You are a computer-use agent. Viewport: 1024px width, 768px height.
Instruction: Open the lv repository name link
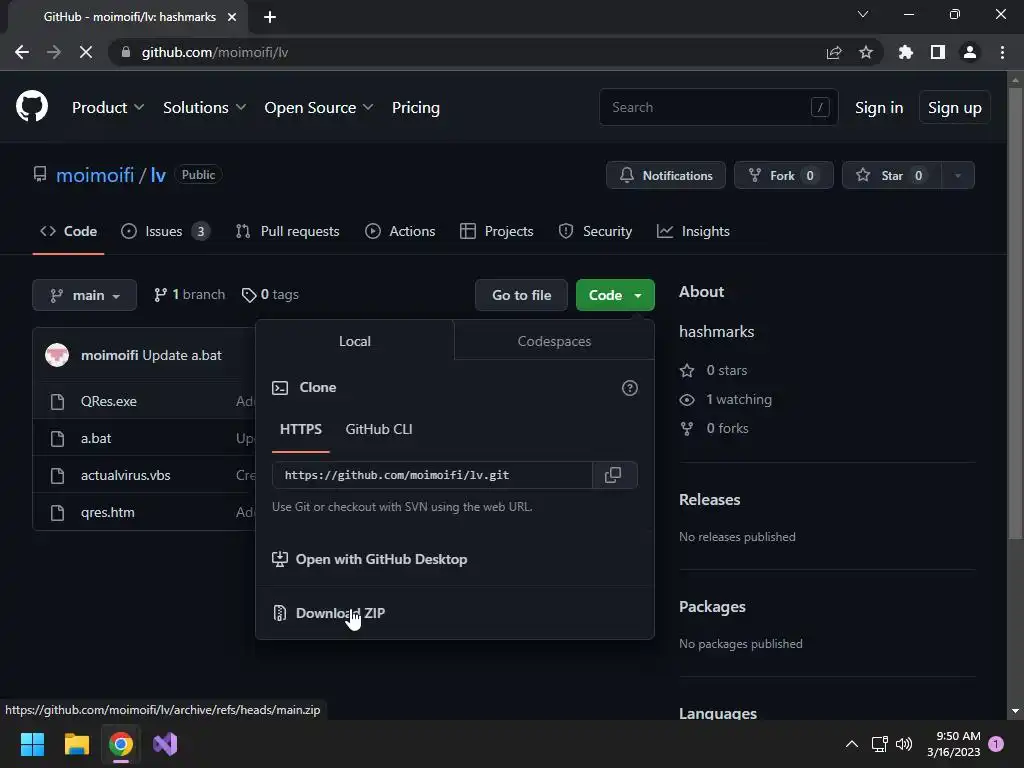158,175
